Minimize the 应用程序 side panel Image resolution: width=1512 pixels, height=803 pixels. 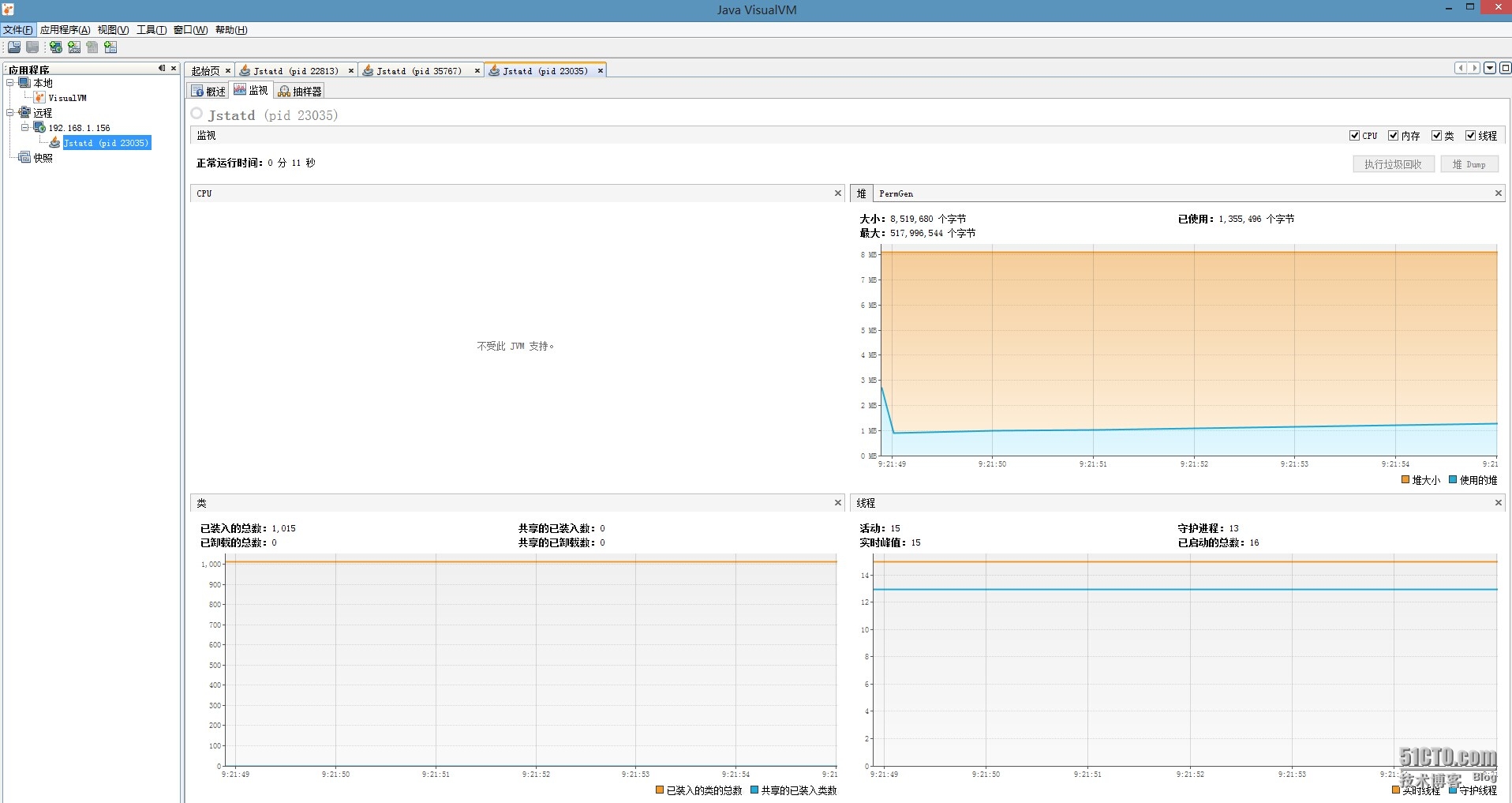click(x=162, y=69)
